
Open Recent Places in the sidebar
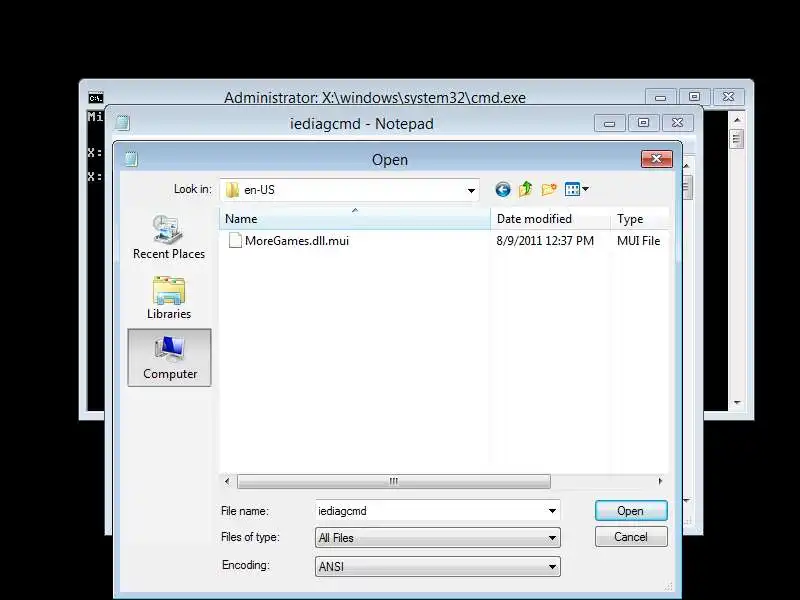pos(169,237)
